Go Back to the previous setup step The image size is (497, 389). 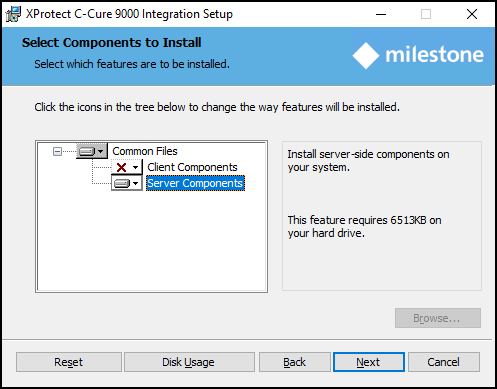(x=295, y=362)
